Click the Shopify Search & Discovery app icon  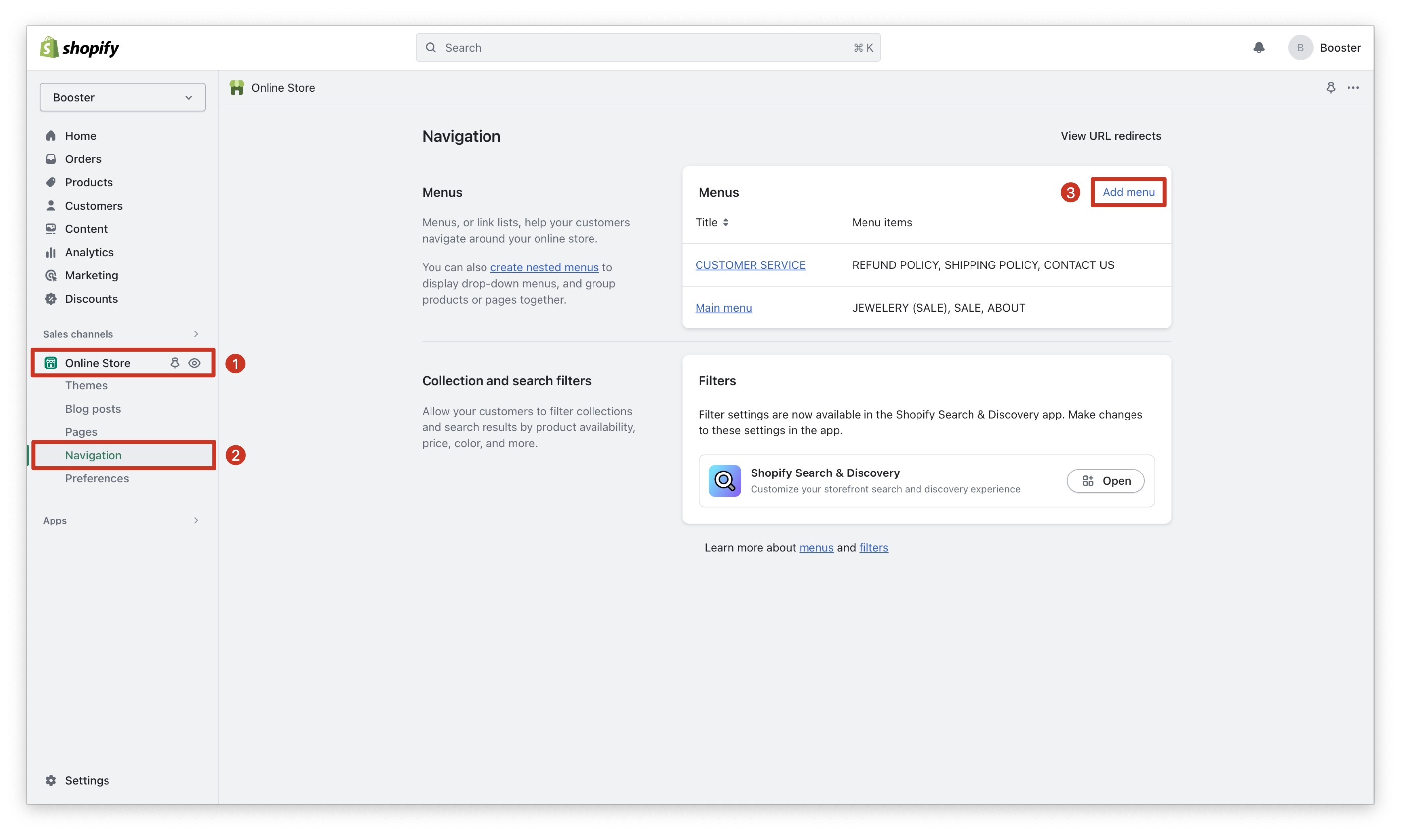point(724,480)
